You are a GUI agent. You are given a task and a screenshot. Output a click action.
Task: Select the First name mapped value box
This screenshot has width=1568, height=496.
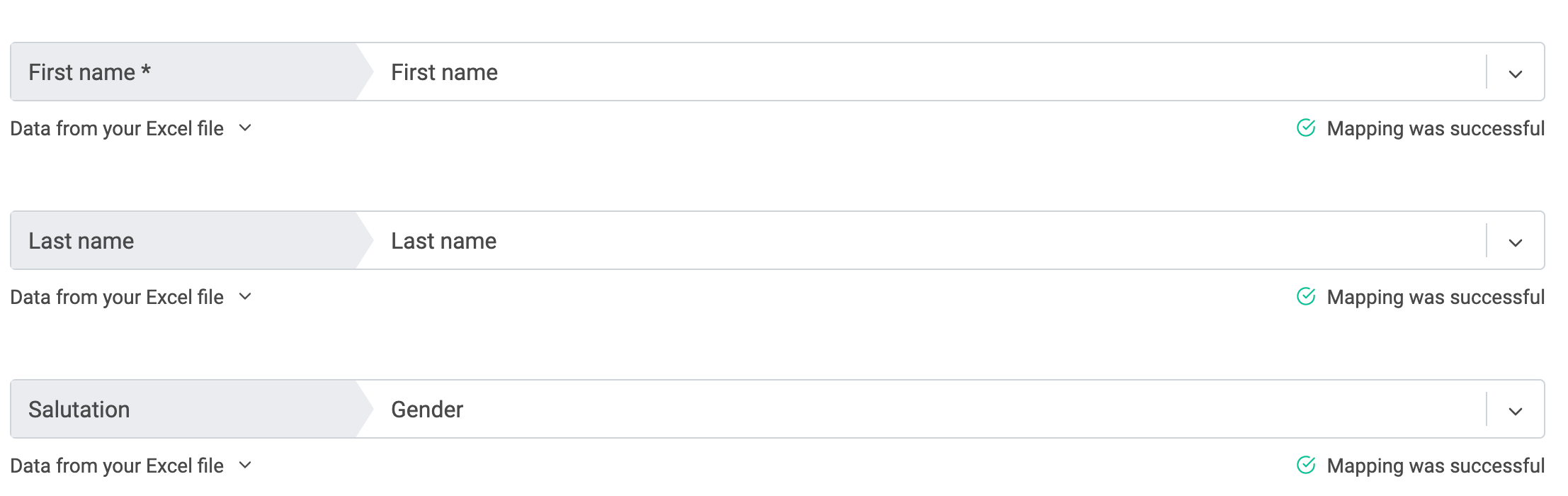coord(921,72)
